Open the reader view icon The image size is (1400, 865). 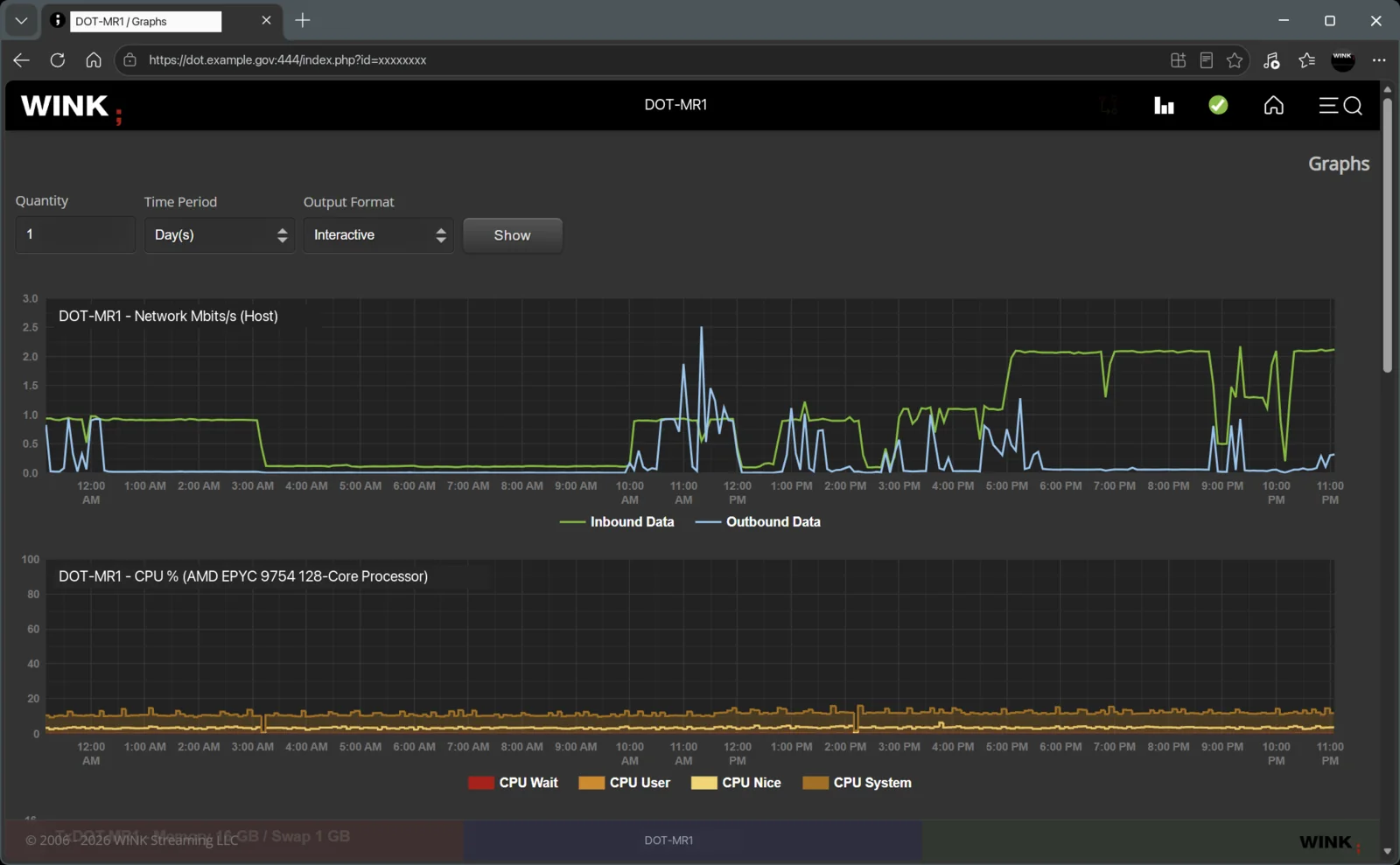(1207, 60)
